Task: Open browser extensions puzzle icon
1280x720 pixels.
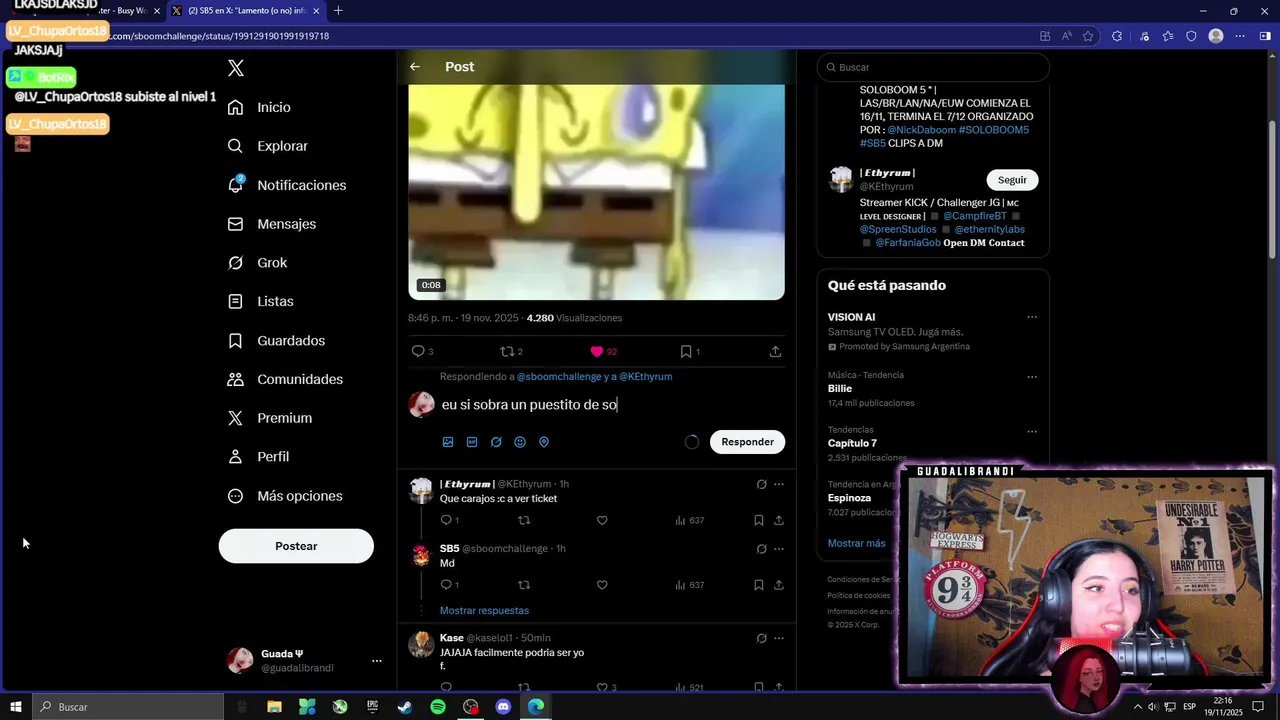Action: 1117,36
